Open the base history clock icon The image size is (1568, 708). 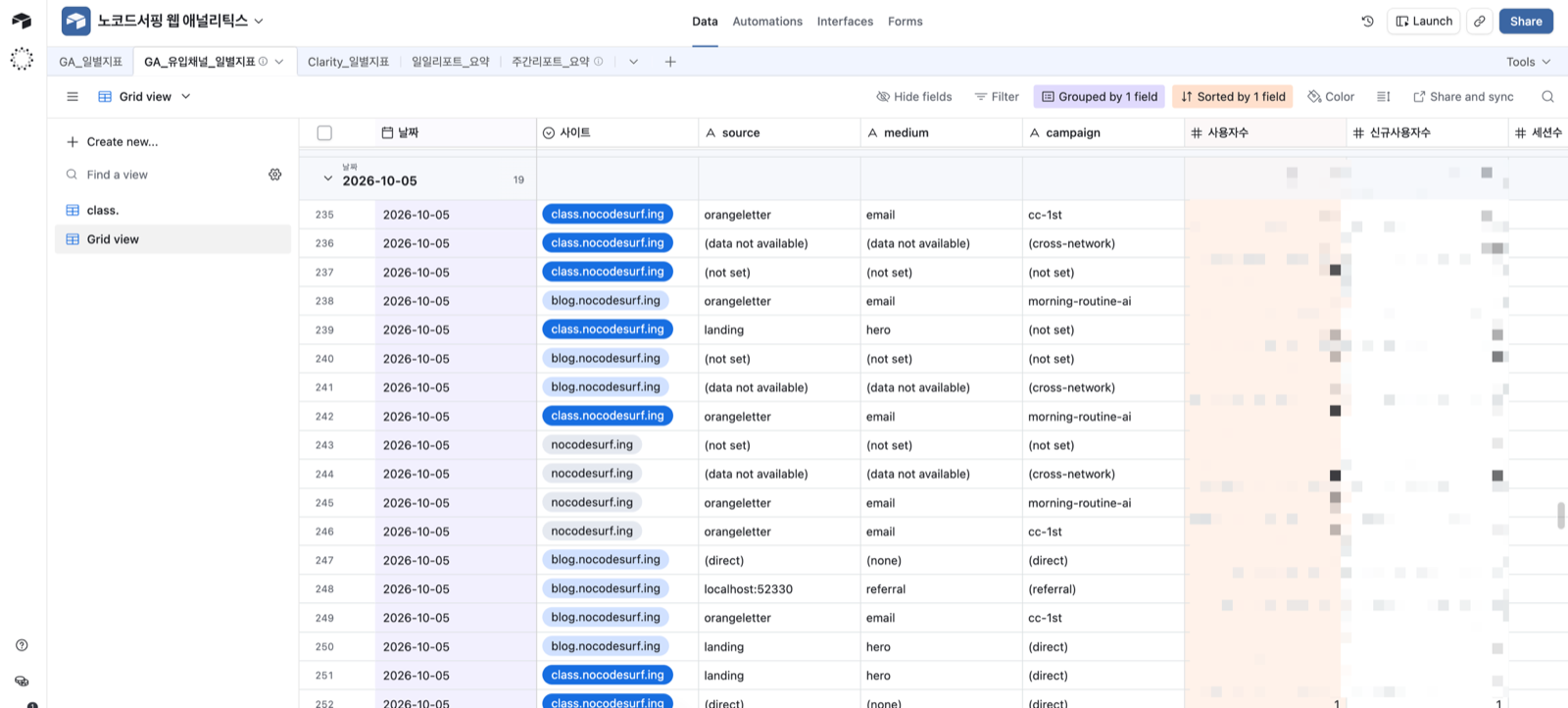[1367, 22]
